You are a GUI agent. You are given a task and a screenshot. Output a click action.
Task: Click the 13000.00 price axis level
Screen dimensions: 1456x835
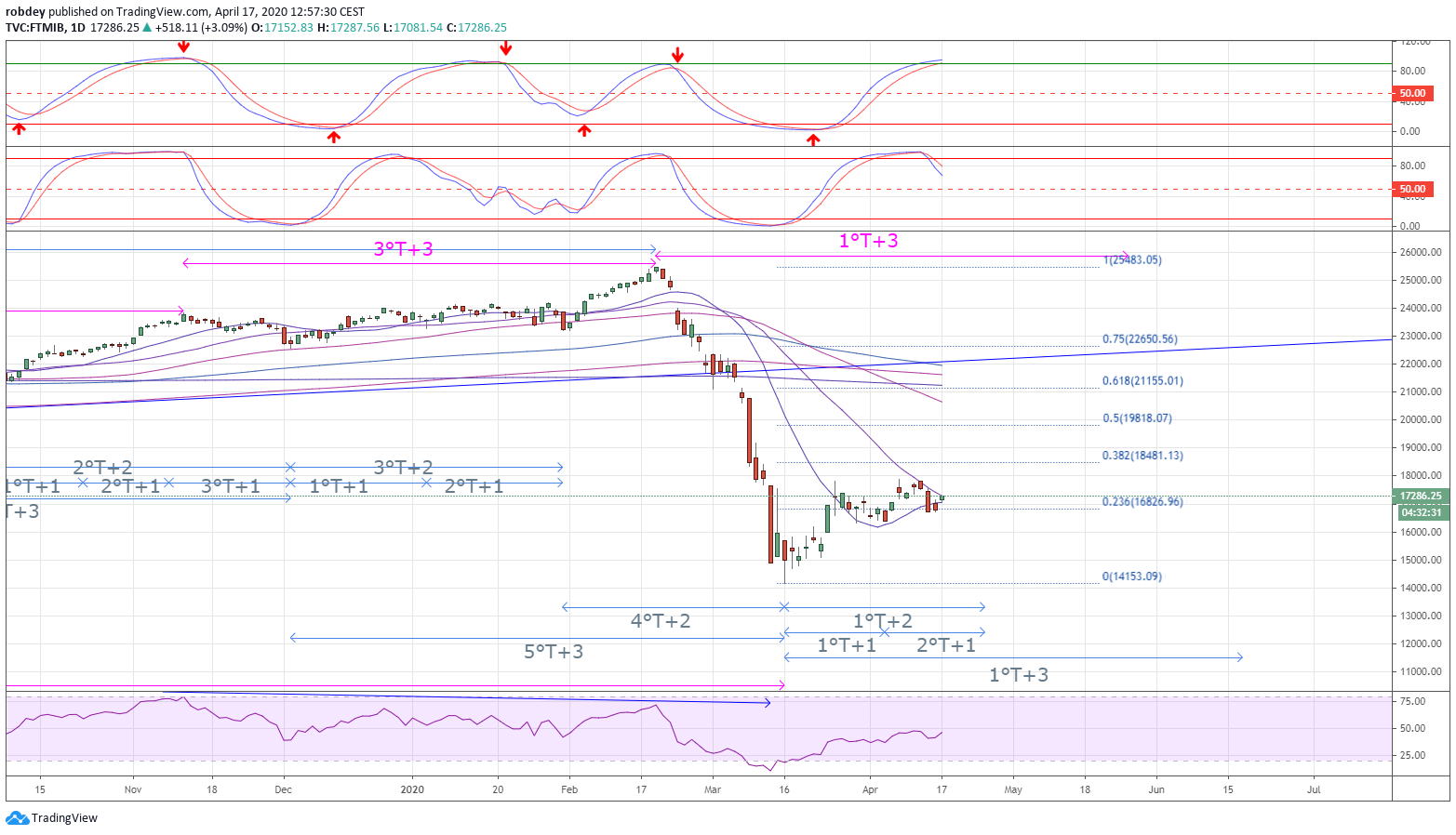pos(1422,616)
